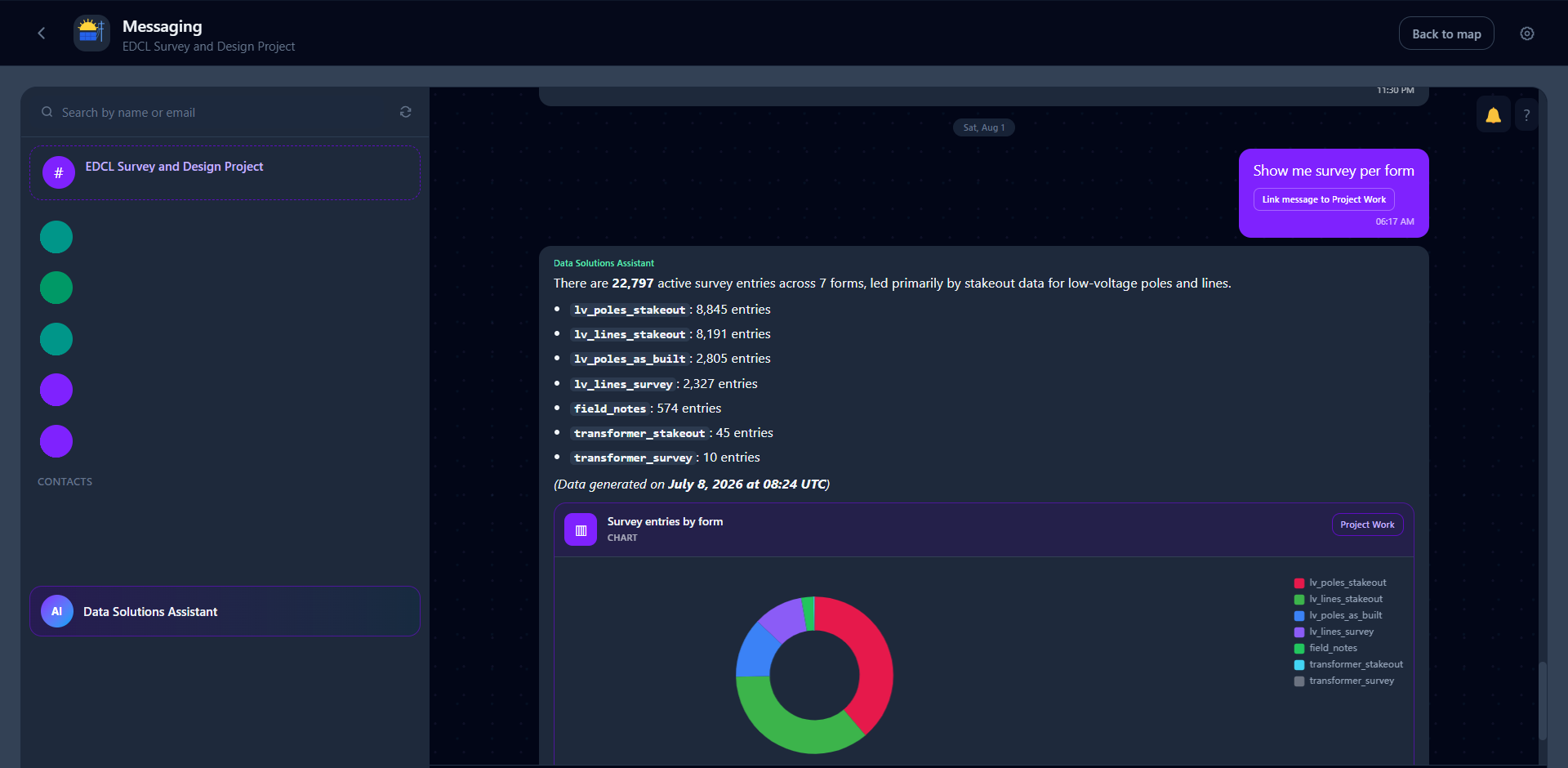Click the transformer_survey code text

[633, 458]
